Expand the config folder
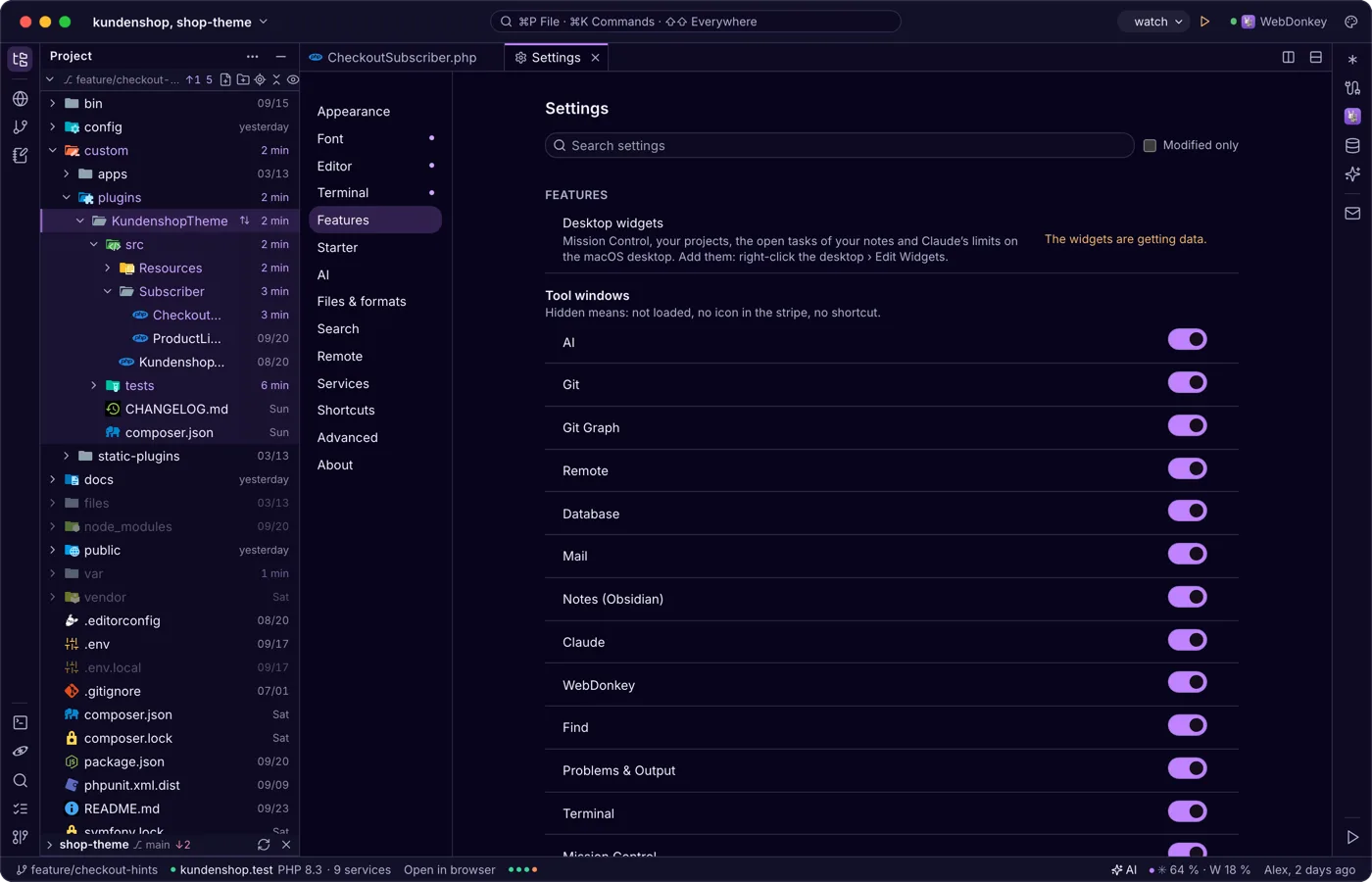Image resolution: width=1372 pixels, height=882 pixels. click(53, 126)
